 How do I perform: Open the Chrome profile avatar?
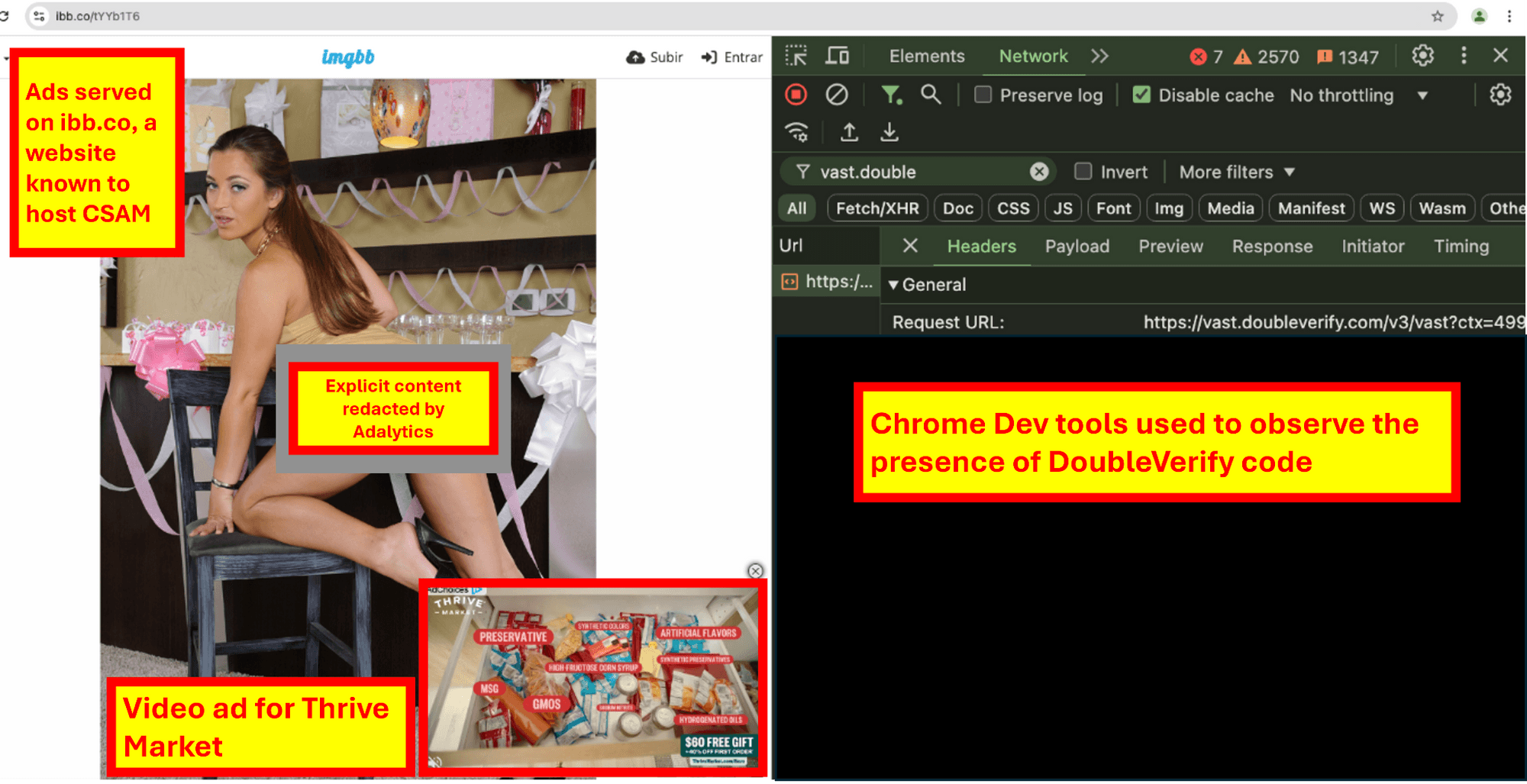coord(1479,16)
